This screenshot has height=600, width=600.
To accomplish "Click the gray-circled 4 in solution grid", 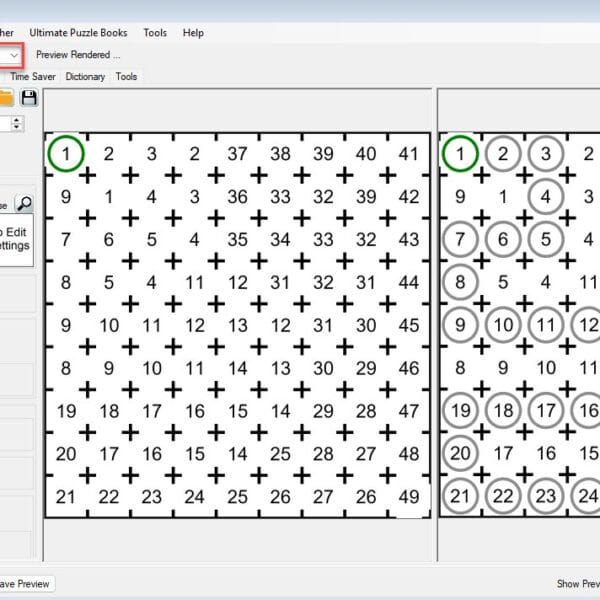I will 546,196.
